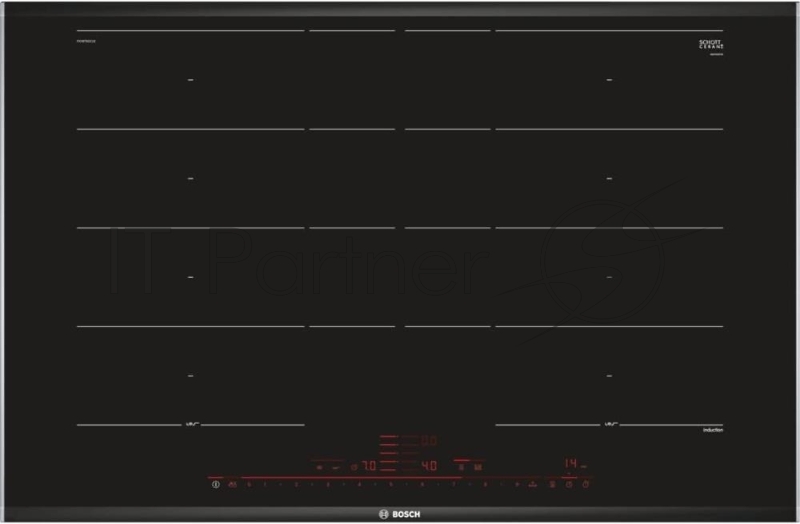Tap the 14 timer display
Screen dimensions: 800x524
(570, 464)
